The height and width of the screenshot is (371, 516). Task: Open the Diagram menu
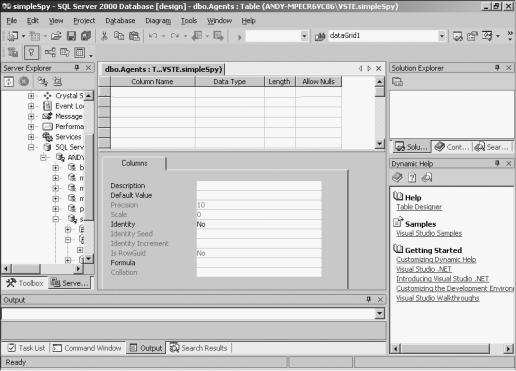(158, 21)
